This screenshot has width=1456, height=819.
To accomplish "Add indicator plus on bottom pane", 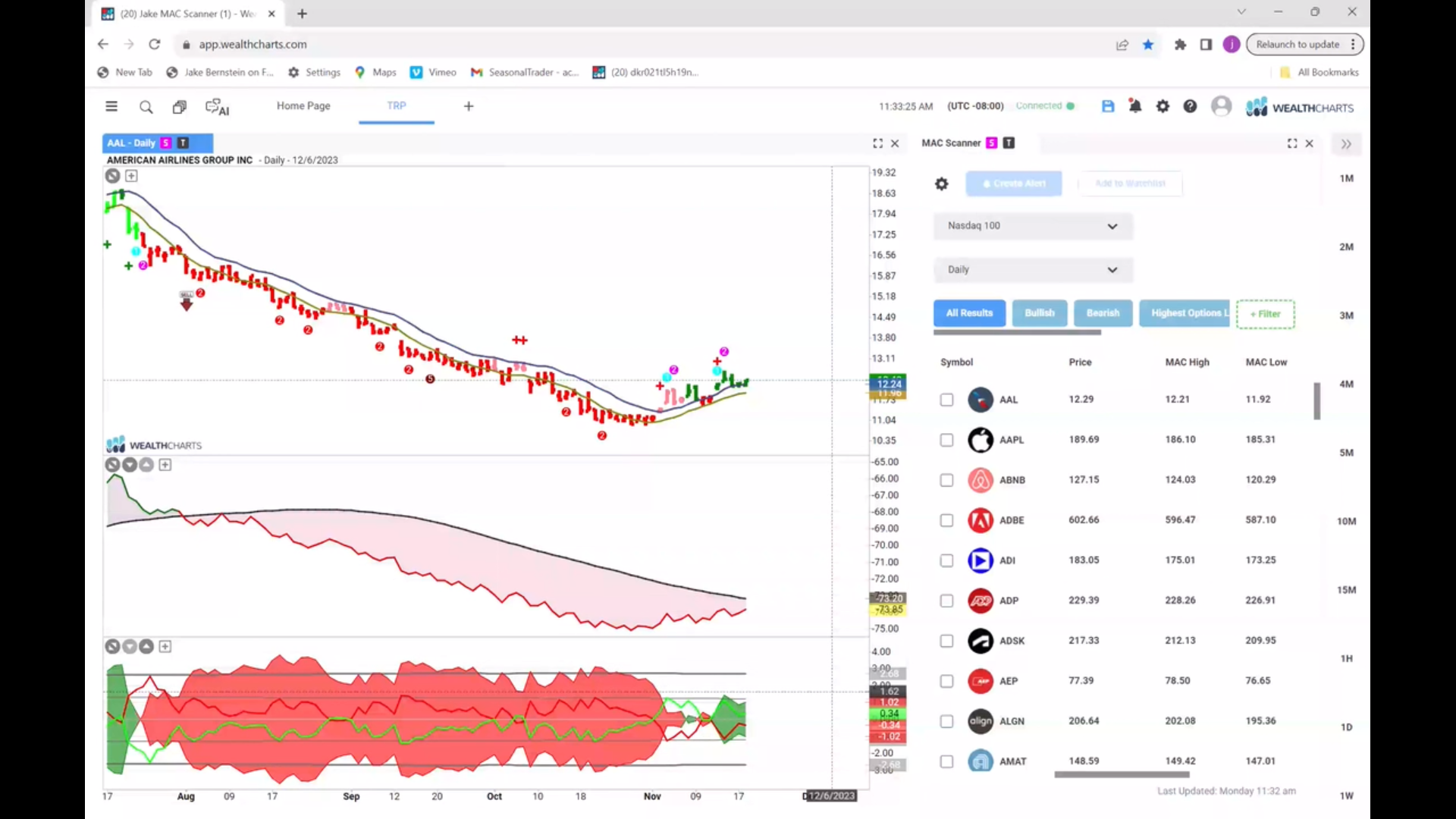I will click(x=165, y=647).
